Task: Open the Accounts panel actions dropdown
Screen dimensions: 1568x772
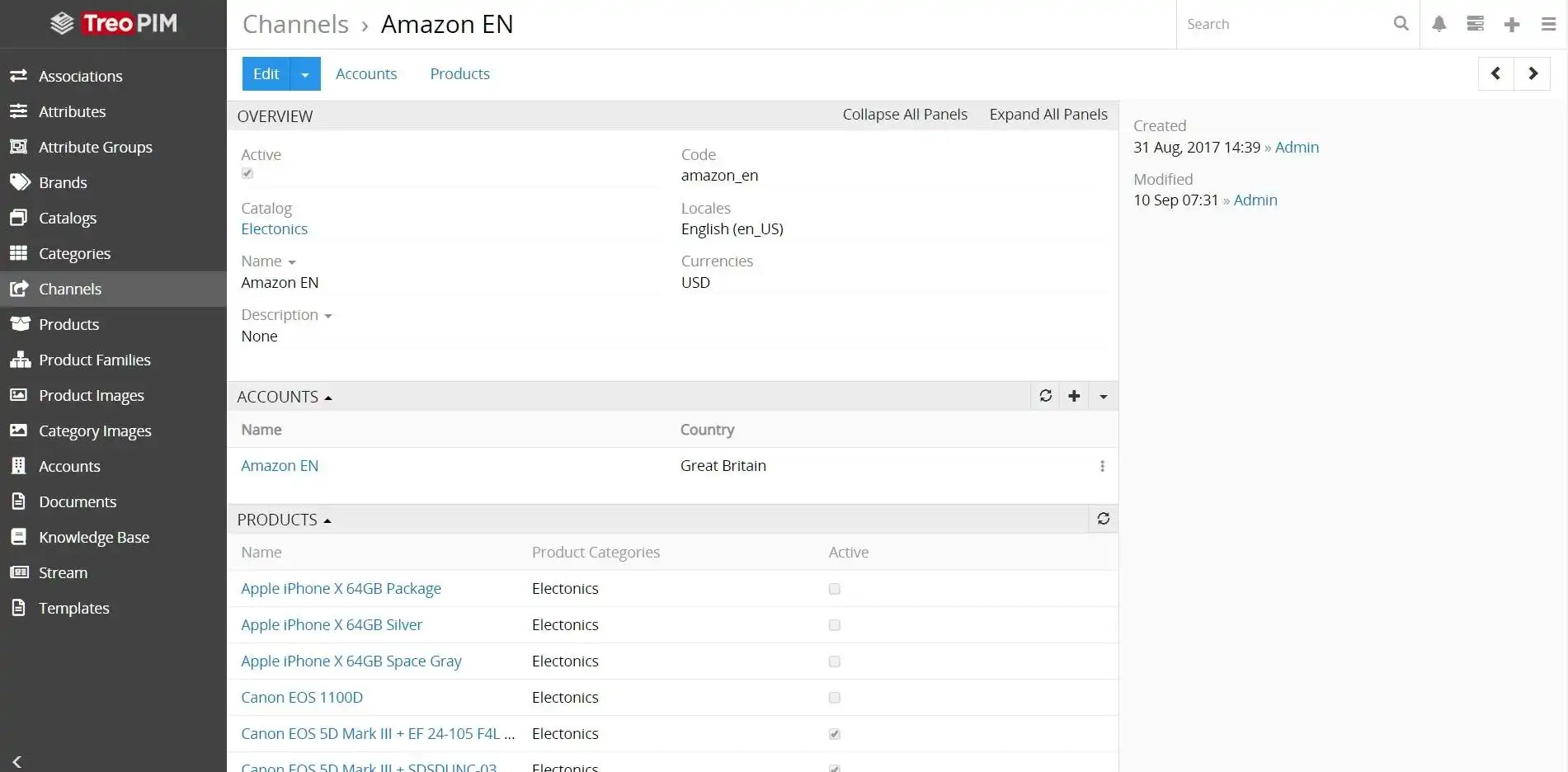Action: coord(1103,397)
